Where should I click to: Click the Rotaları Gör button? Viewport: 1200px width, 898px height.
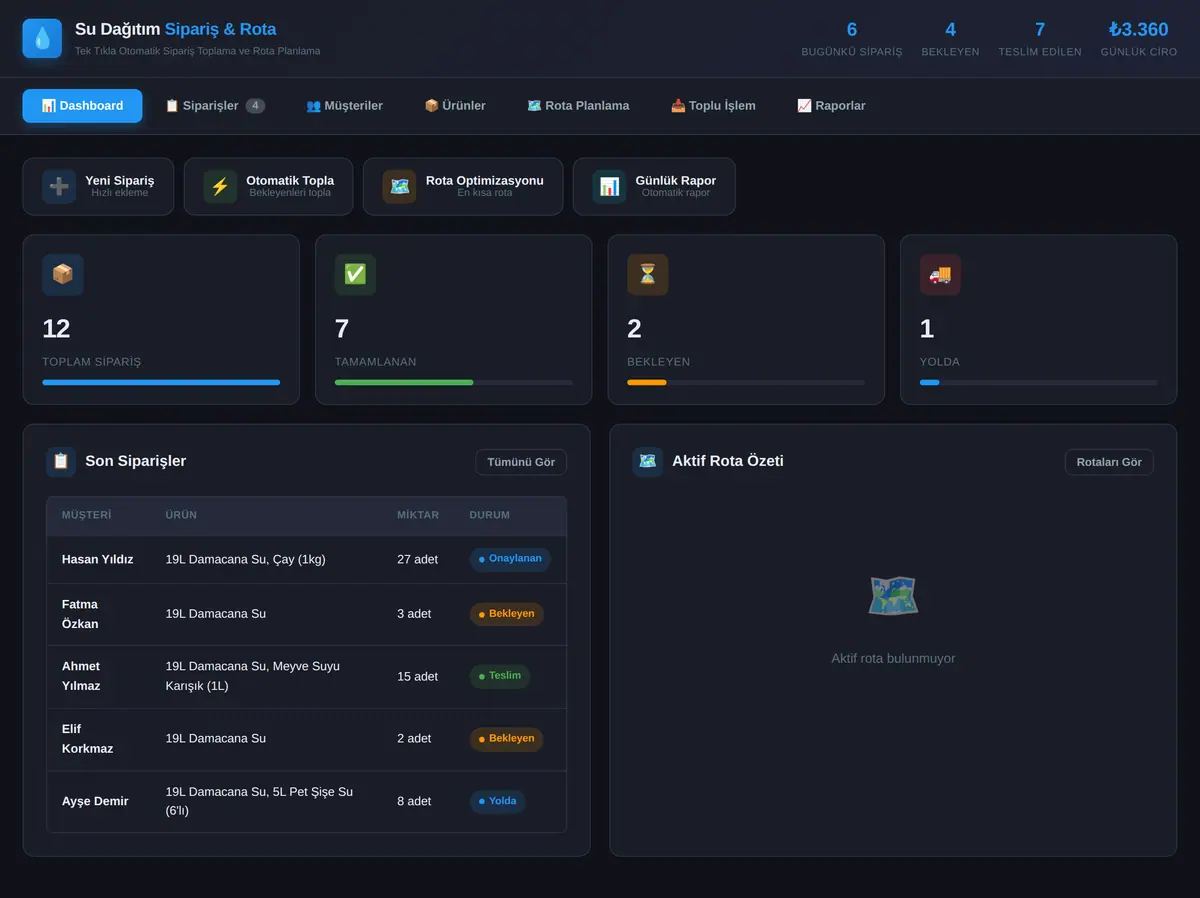click(x=1109, y=462)
